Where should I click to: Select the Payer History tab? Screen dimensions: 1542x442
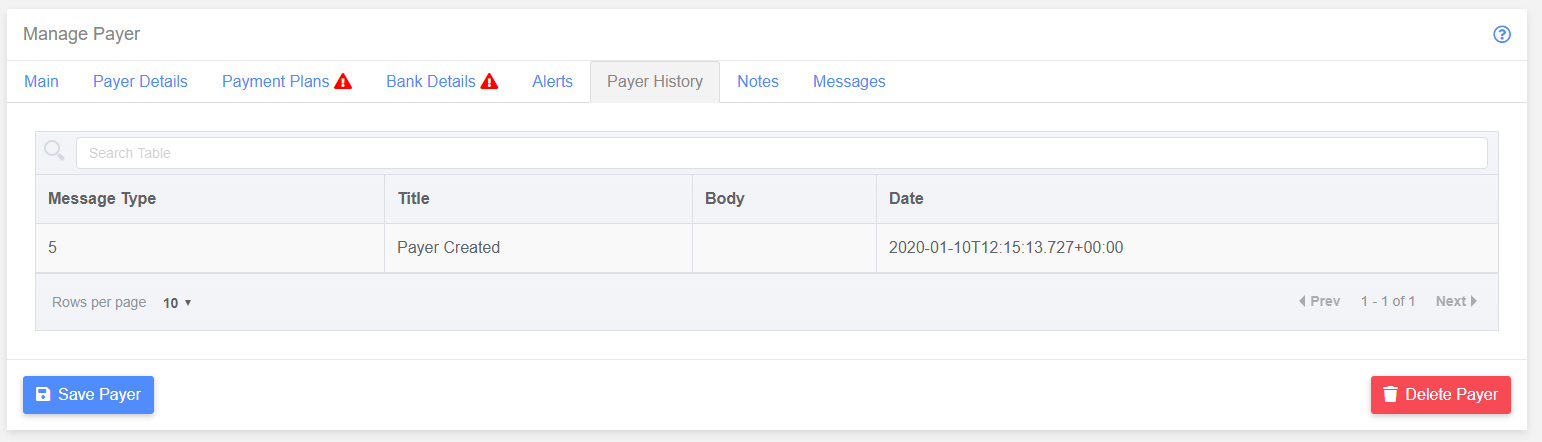tap(655, 82)
